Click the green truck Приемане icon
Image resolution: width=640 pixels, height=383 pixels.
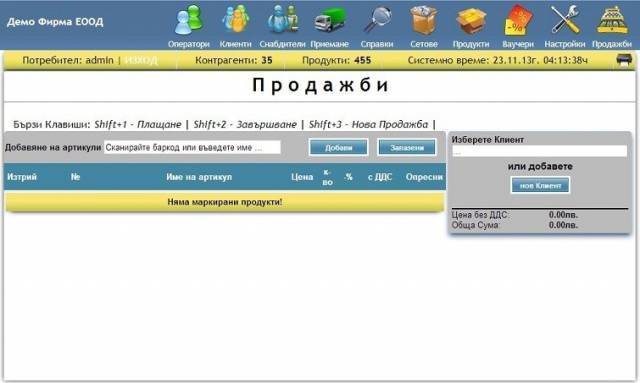pos(330,21)
